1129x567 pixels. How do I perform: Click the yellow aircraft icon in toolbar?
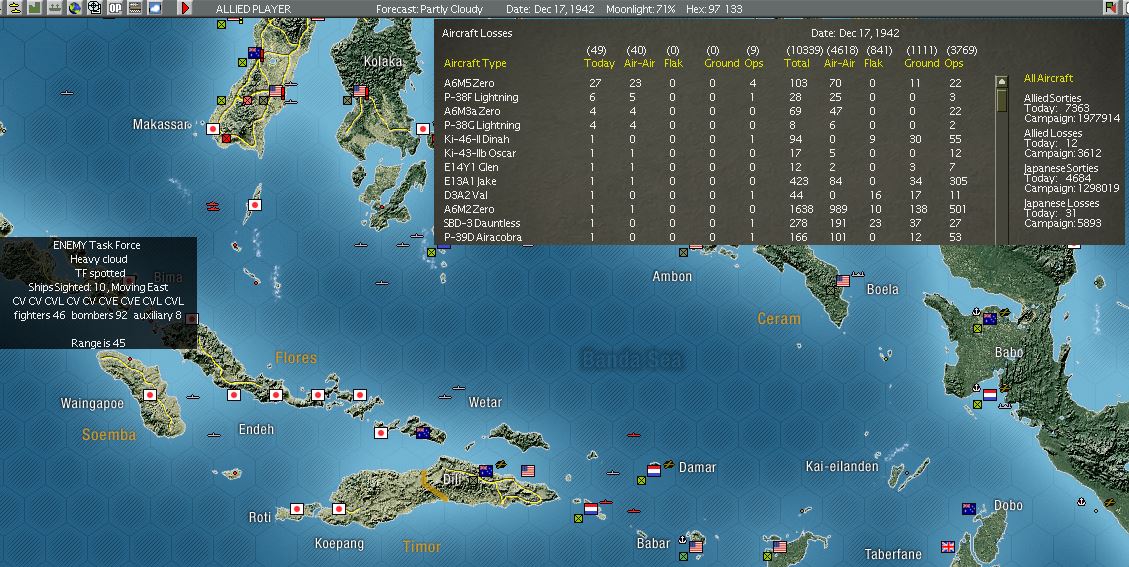pyautogui.click(x=13, y=8)
